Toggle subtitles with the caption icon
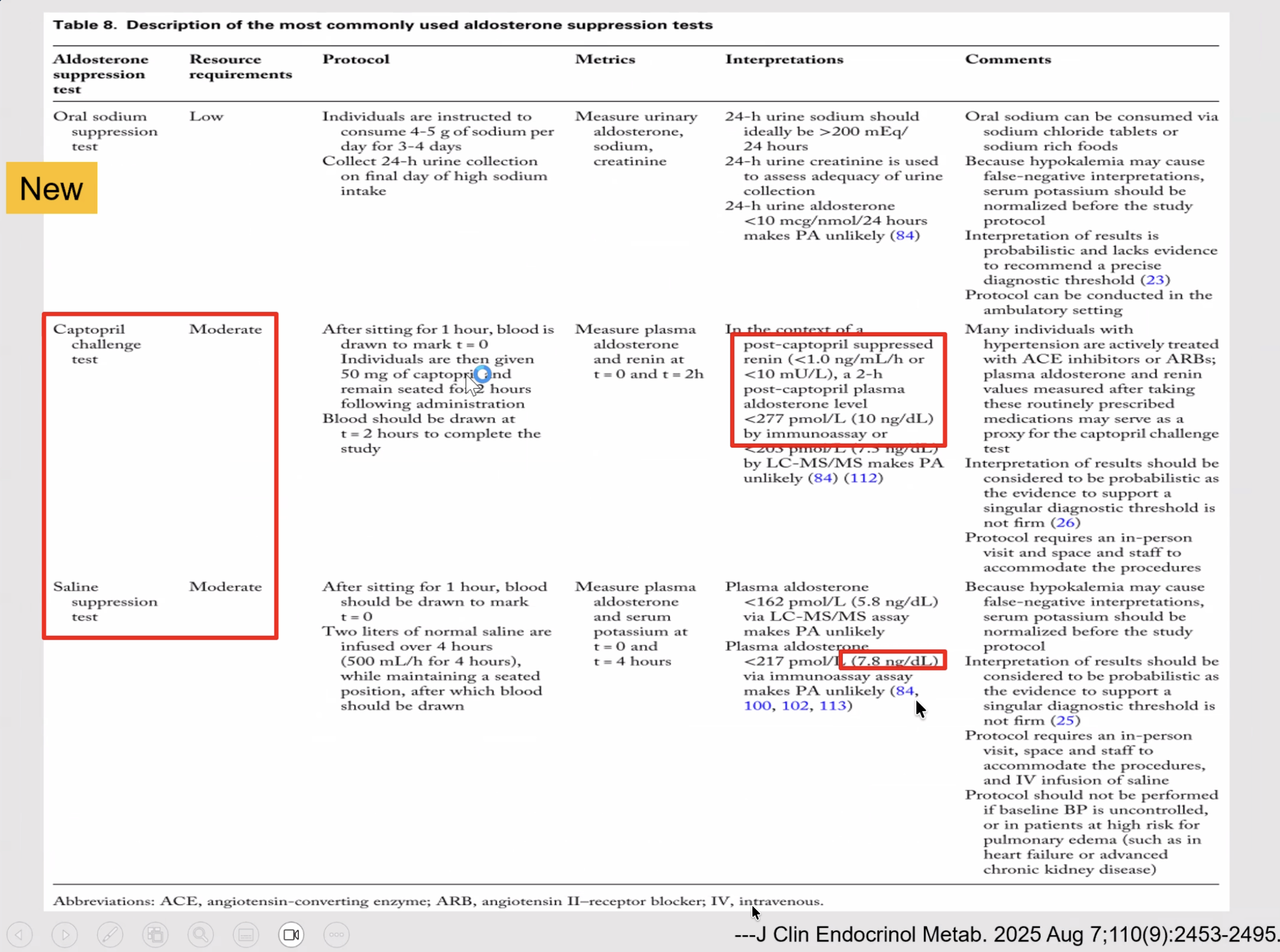Image resolution: width=1280 pixels, height=952 pixels. pos(245,935)
